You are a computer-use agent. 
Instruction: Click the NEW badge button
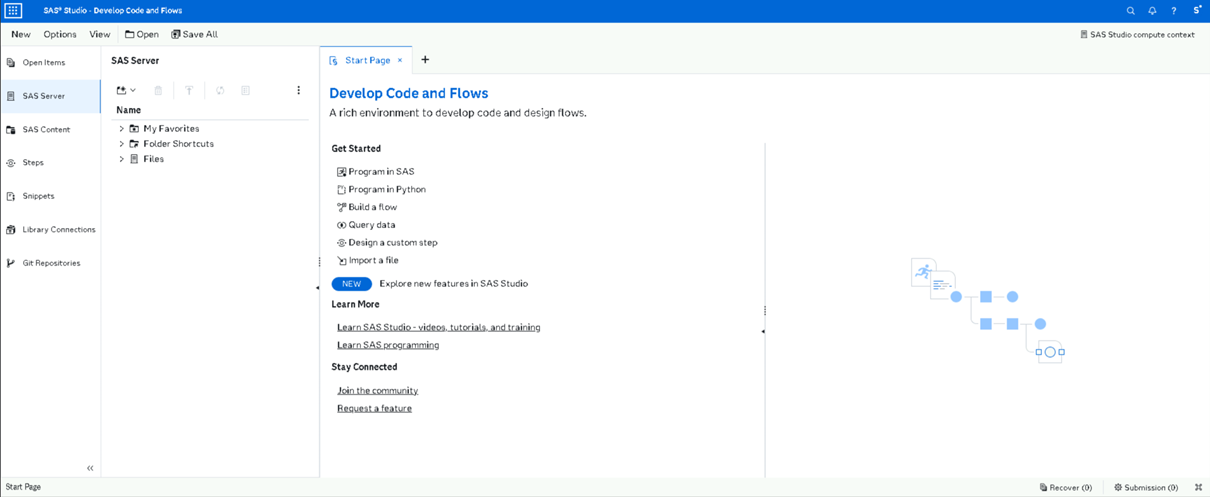351,284
